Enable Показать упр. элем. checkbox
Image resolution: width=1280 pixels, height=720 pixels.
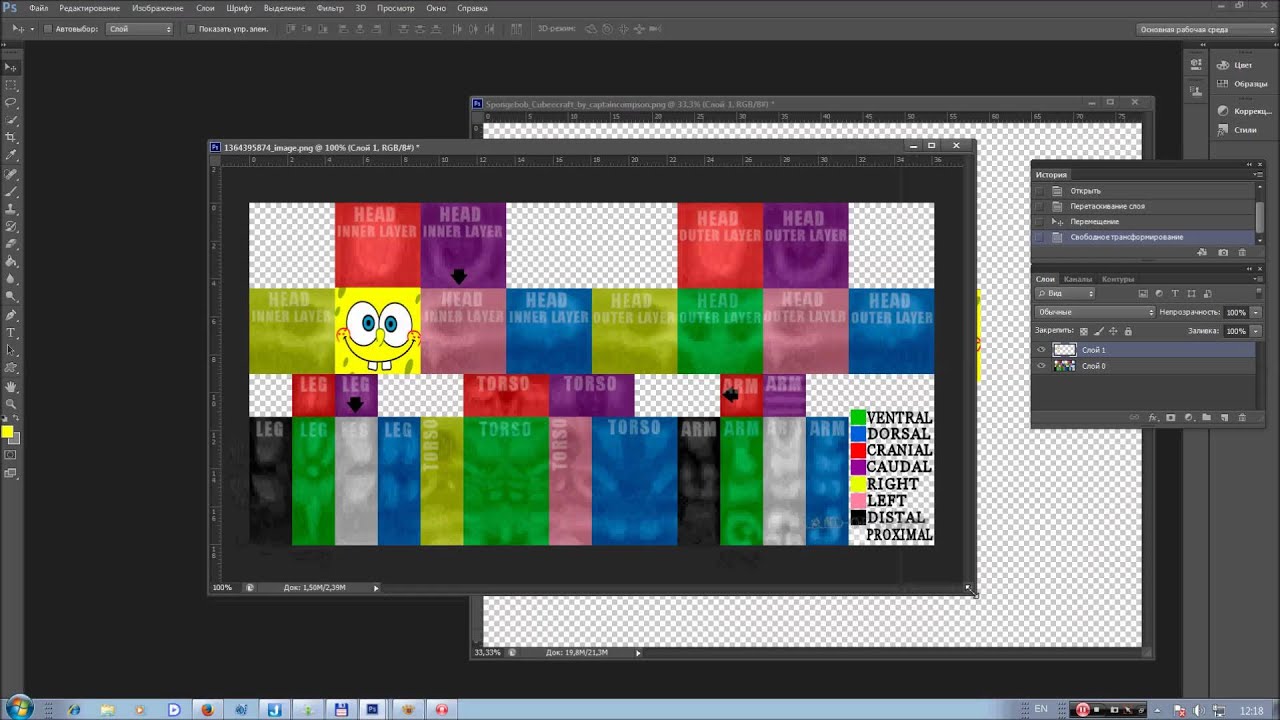[190, 29]
